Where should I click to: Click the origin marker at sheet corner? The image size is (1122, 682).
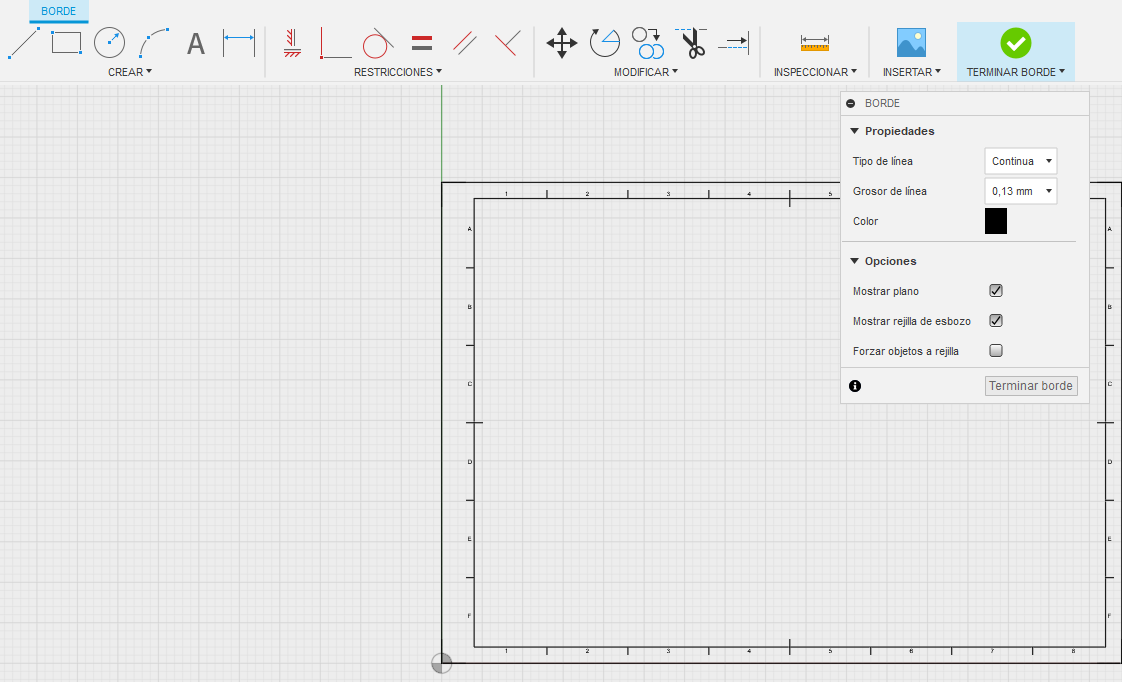pos(442,663)
